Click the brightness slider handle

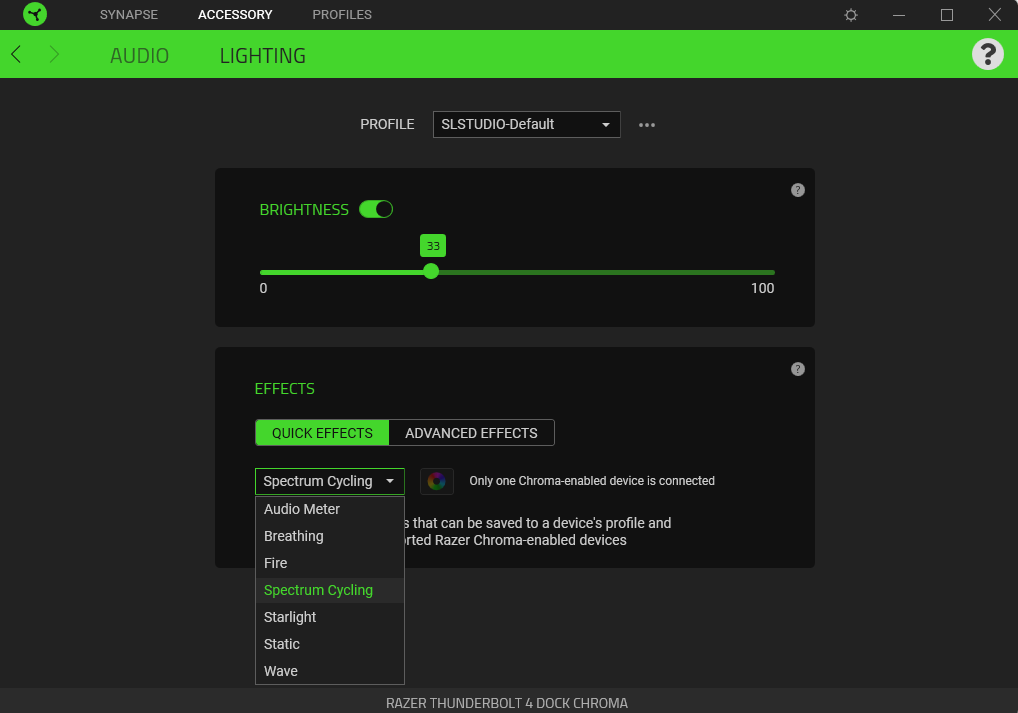(431, 271)
